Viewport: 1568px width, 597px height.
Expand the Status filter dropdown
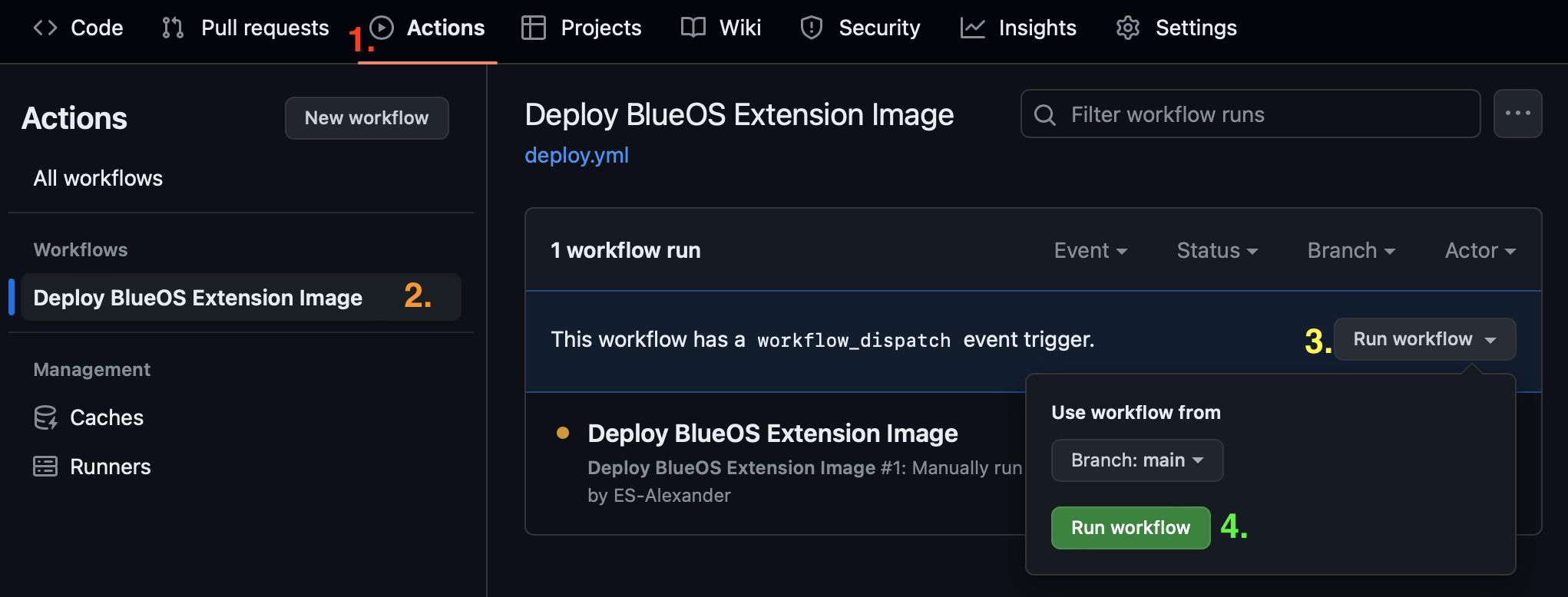click(1217, 250)
